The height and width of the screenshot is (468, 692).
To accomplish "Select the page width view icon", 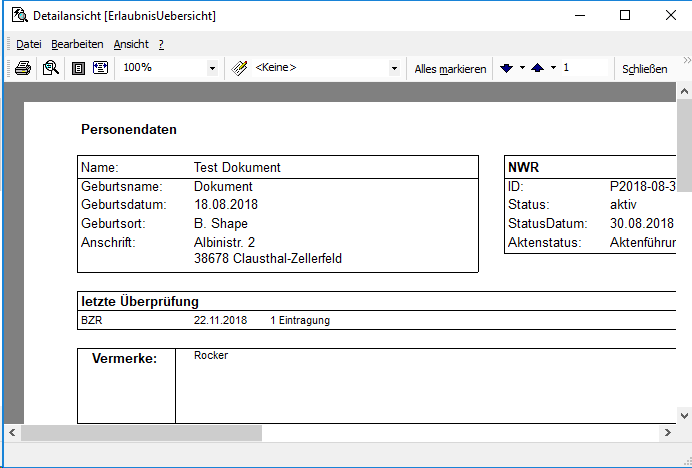I will pos(100,68).
